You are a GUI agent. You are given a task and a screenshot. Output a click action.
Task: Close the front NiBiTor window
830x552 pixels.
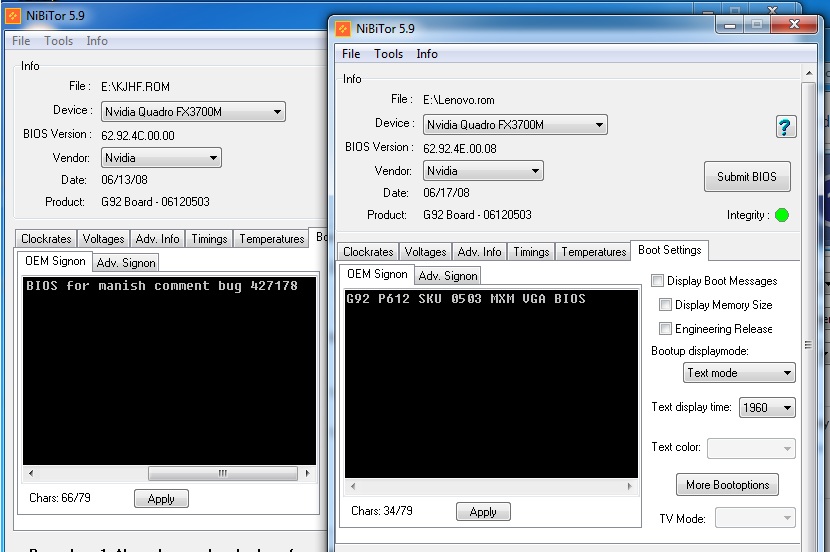pyautogui.click(x=793, y=24)
